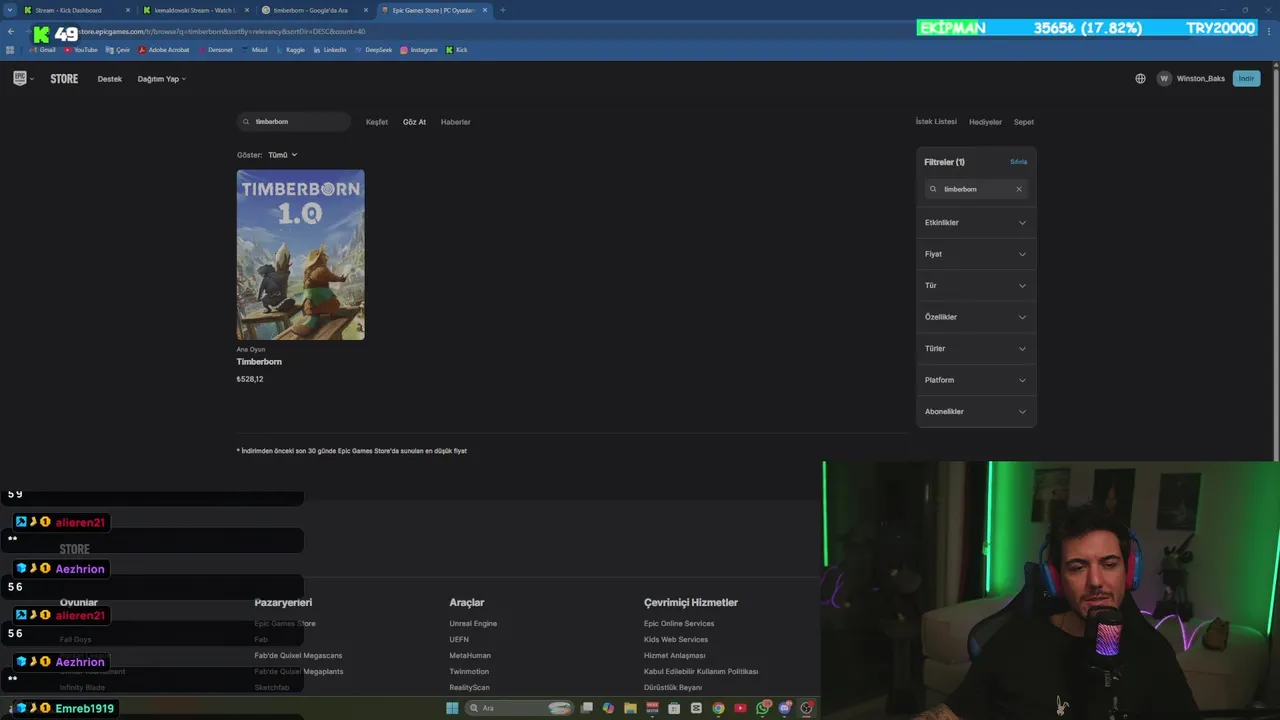This screenshot has width=1280, height=720.
Task: Open Discord from the taskbar
Action: [785, 708]
